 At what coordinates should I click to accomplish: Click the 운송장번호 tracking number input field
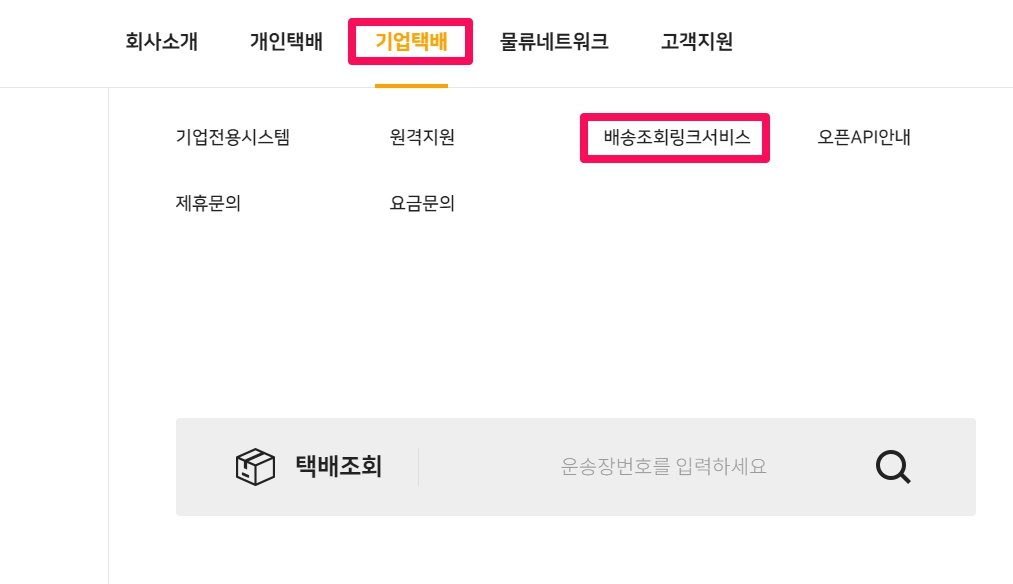click(x=663, y=466)
